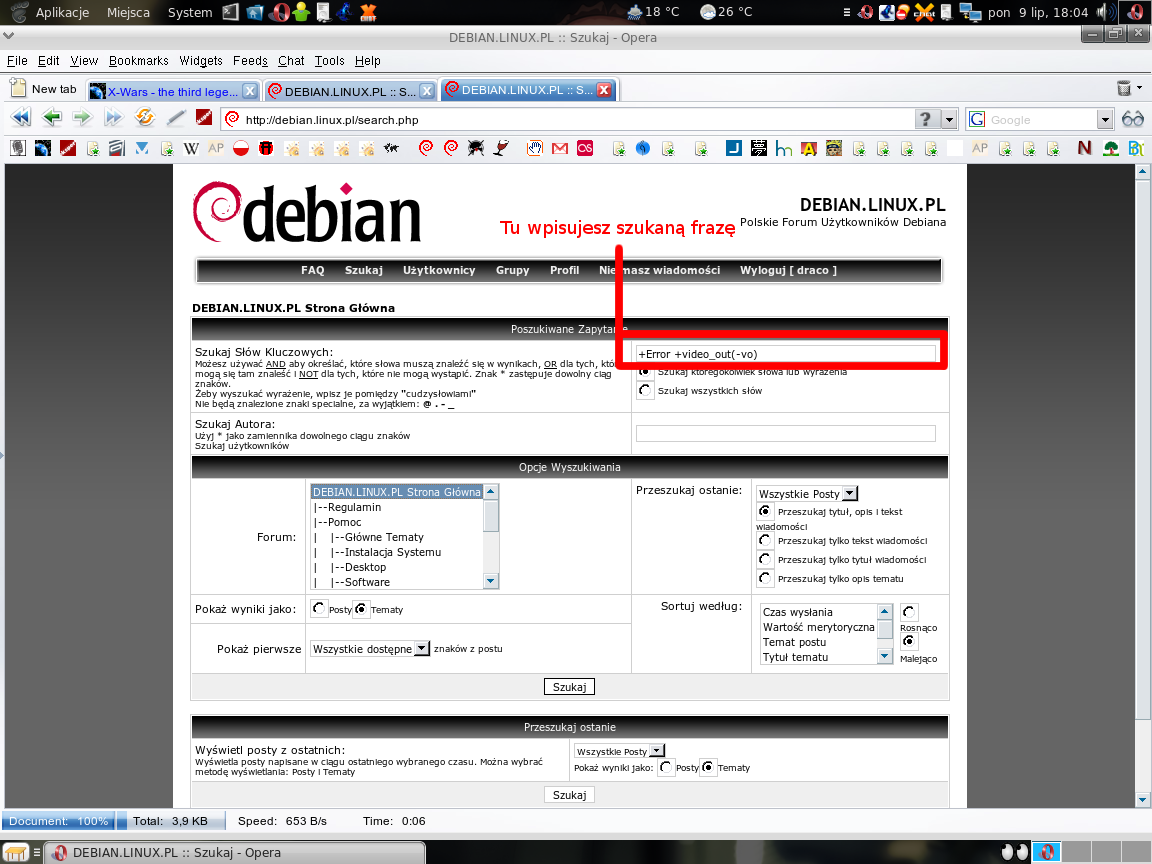Click the Debian logo on the forum

click(x=307, y=212)
